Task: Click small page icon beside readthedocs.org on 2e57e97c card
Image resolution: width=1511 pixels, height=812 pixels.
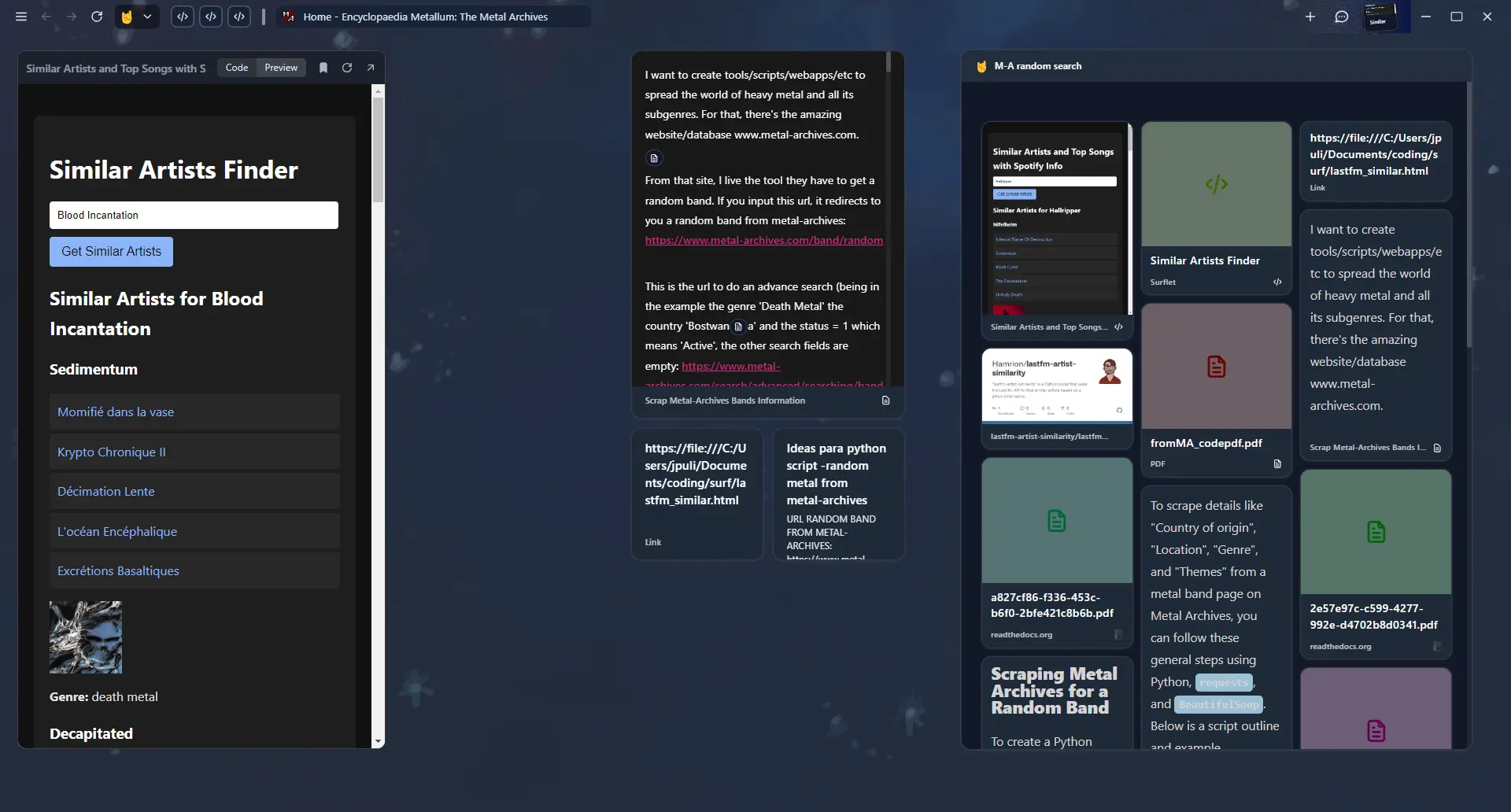Action: (1436, 646)
